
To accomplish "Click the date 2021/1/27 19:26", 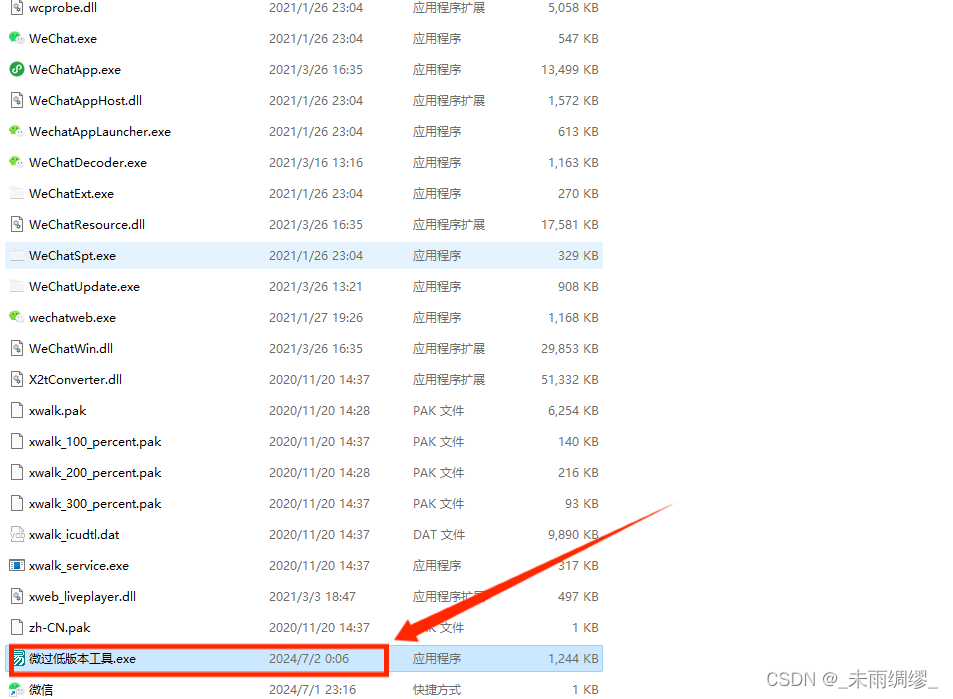I will click(x=316, y=317).
